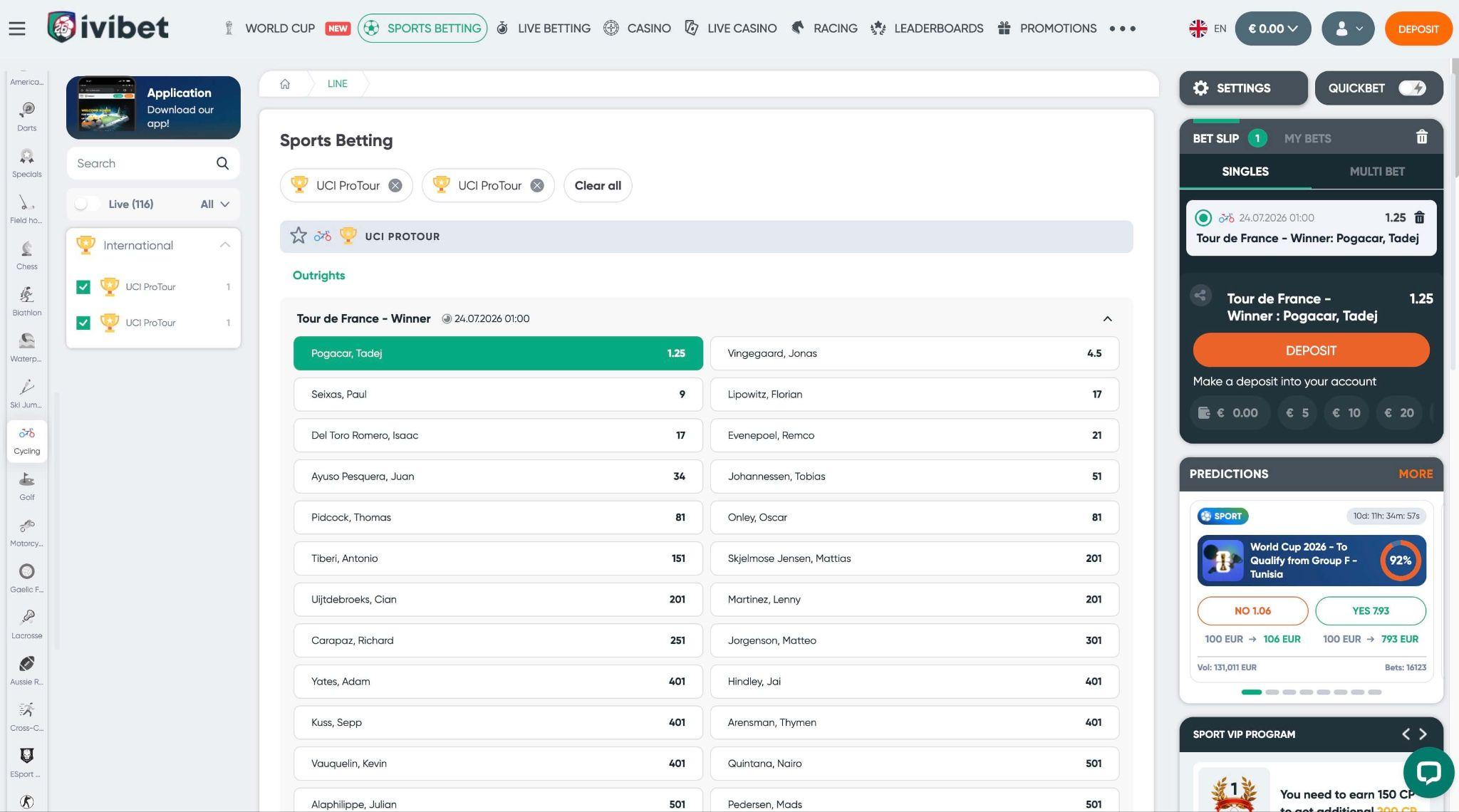Select Vingegaard, Jonas odds 4.5

pyautogui.click(x=914, y=353)
